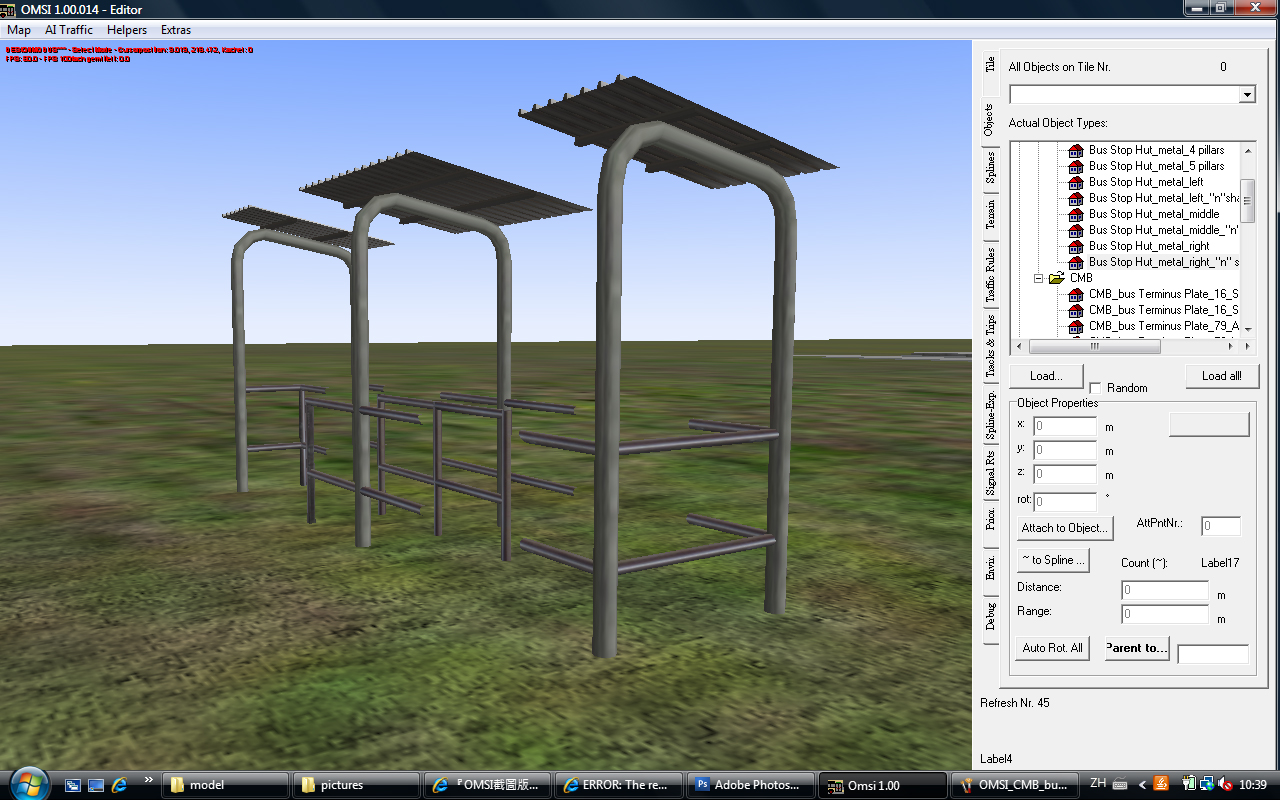
Task: Switch to the Terrain tab
Action: [x=990, y=215]
